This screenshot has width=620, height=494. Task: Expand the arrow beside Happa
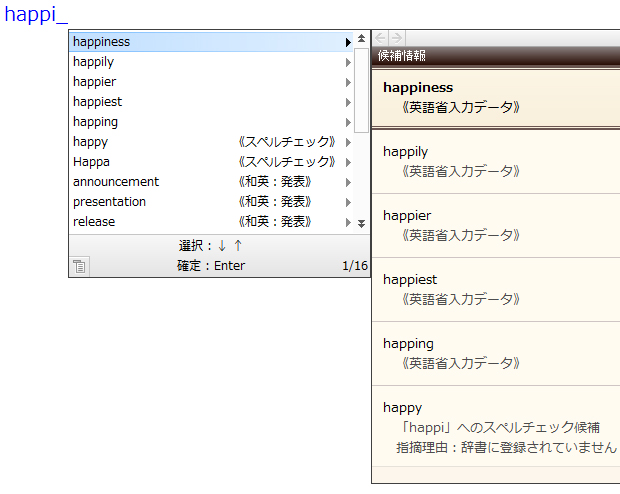(348, 162)
